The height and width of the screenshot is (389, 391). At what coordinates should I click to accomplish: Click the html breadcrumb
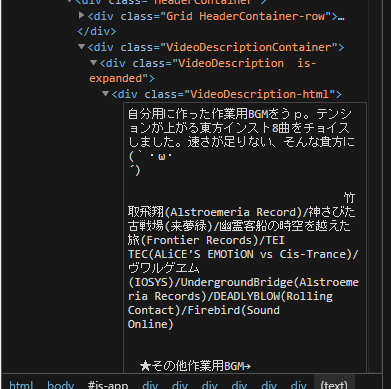coord(21,385)
